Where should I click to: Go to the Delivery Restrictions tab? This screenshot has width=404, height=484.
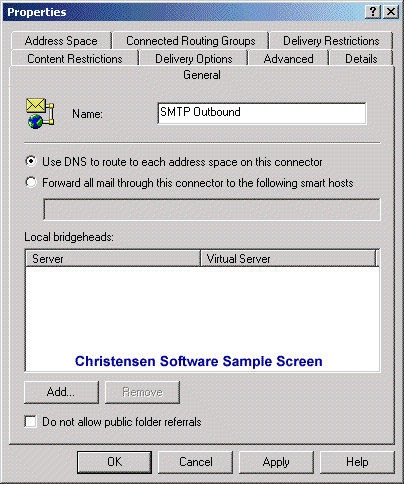[x=331, y=41]
